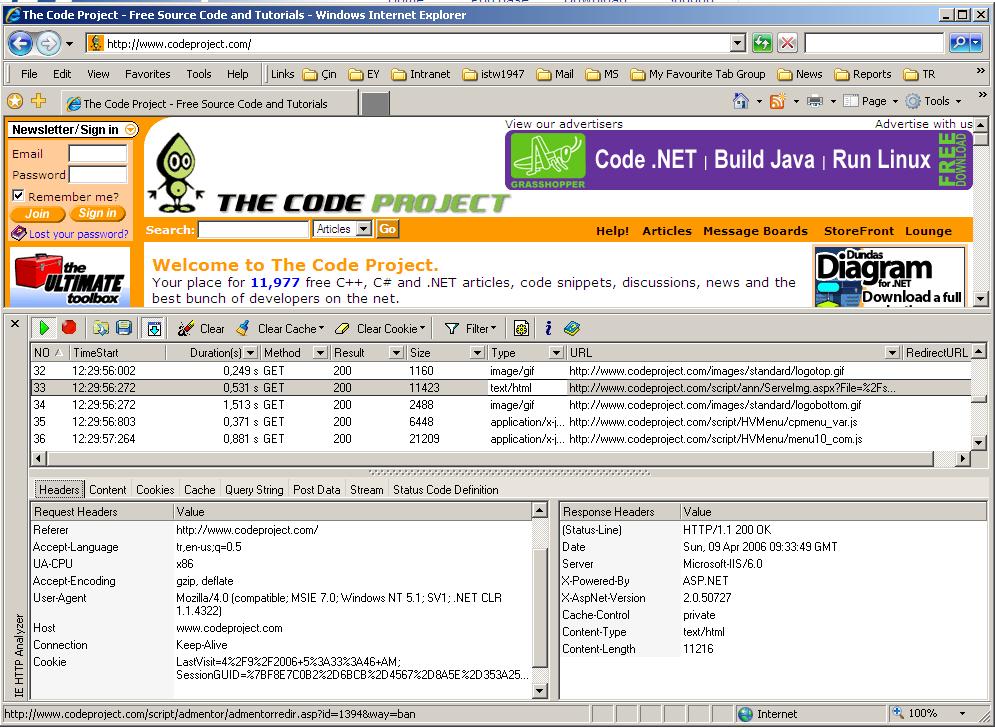This screenshot has height=728, width=995.
Task: Open the StoreFront link
Action: pos(859,231)
